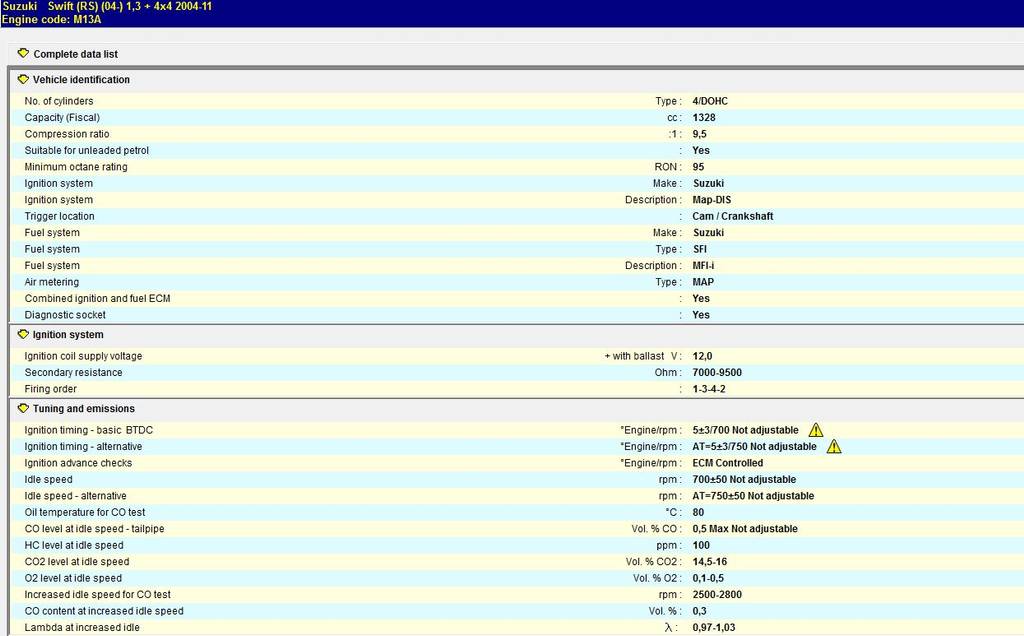Select 'CO content at increased idle speed' label

pos(104,611)
